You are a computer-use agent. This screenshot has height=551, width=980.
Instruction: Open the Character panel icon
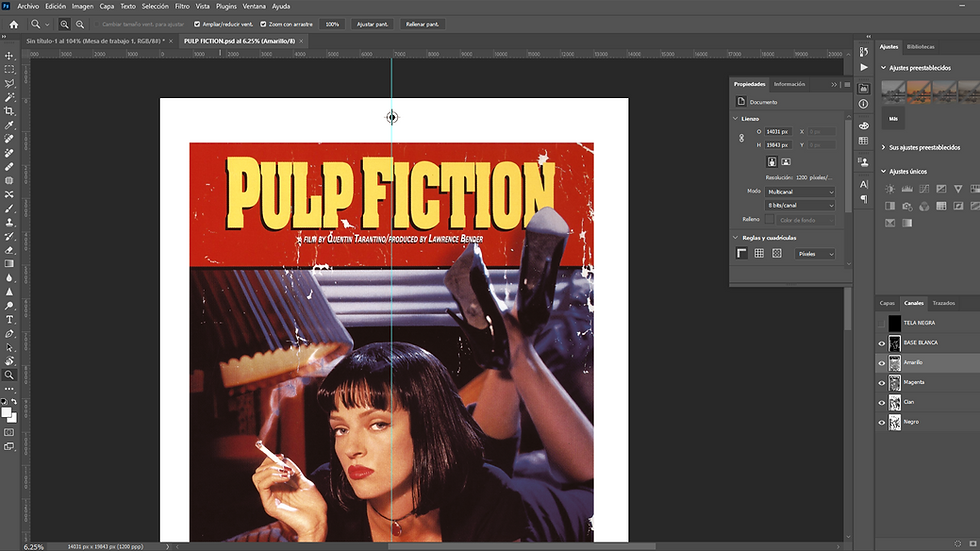(x=864, y=184)
